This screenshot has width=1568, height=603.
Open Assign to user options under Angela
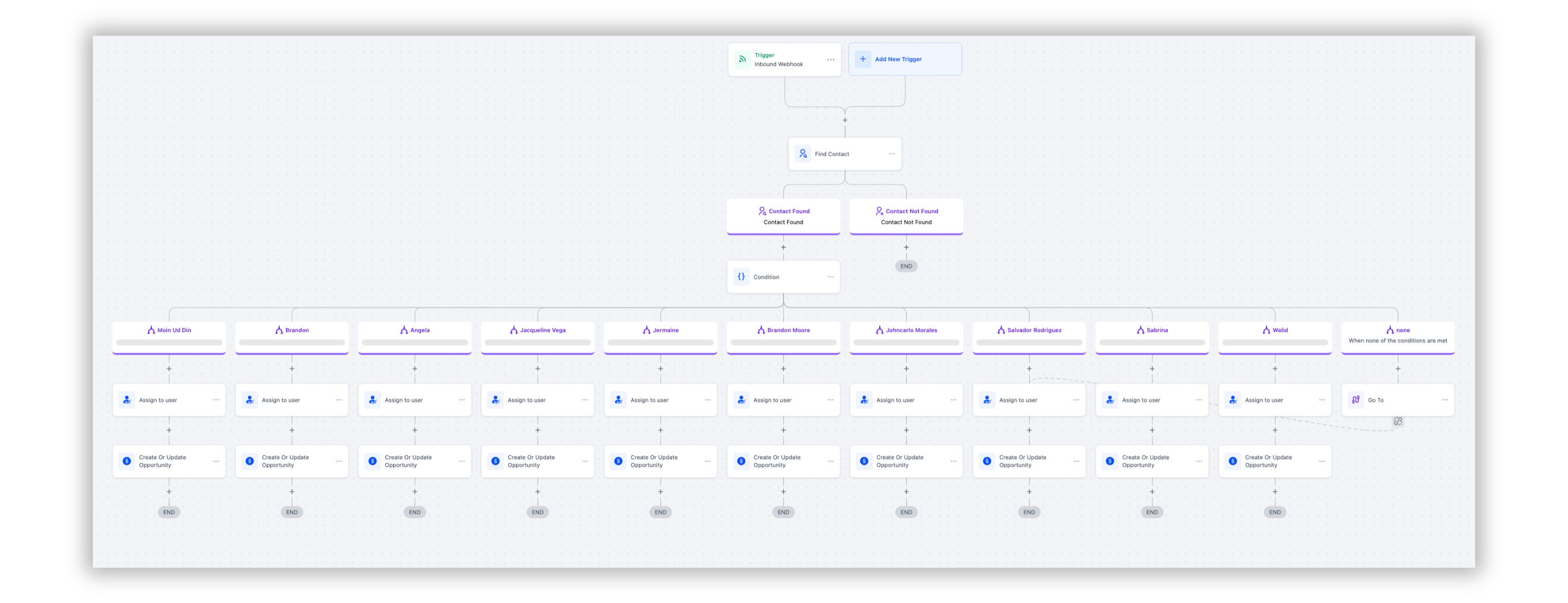coord(461,400)
